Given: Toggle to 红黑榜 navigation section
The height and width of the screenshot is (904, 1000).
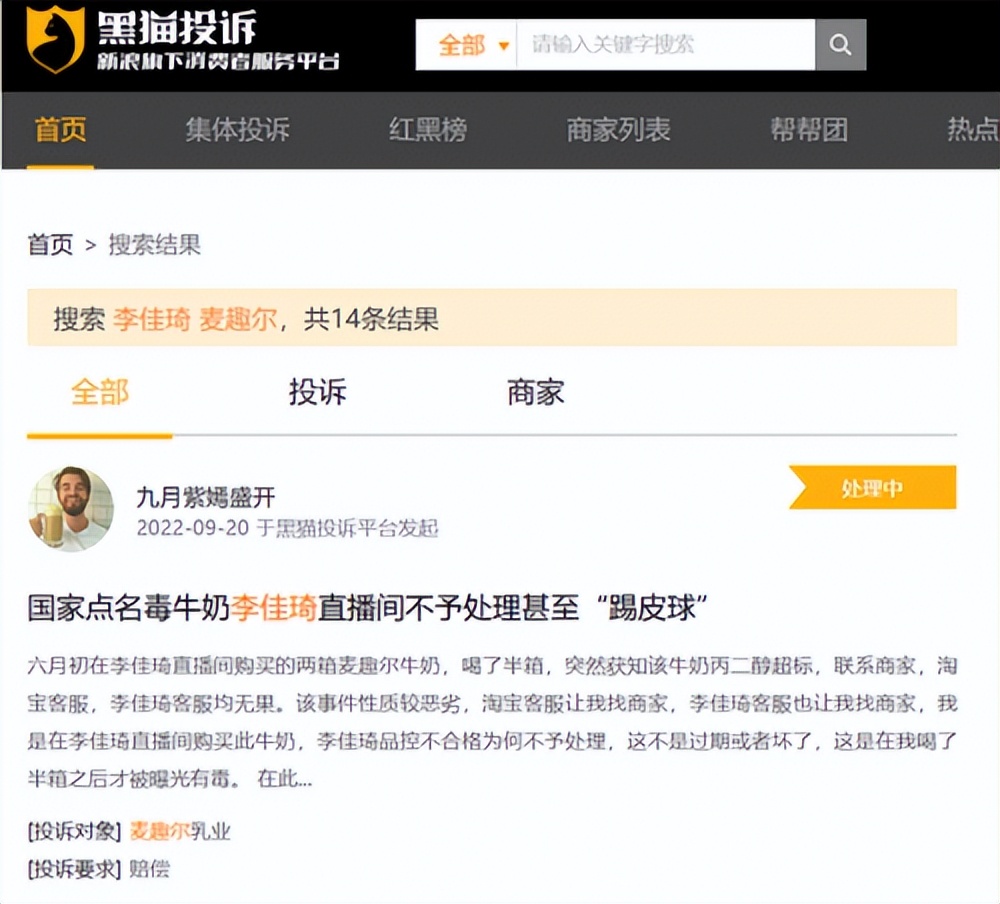Looking at the screenshot, I should tap(426, 130).
